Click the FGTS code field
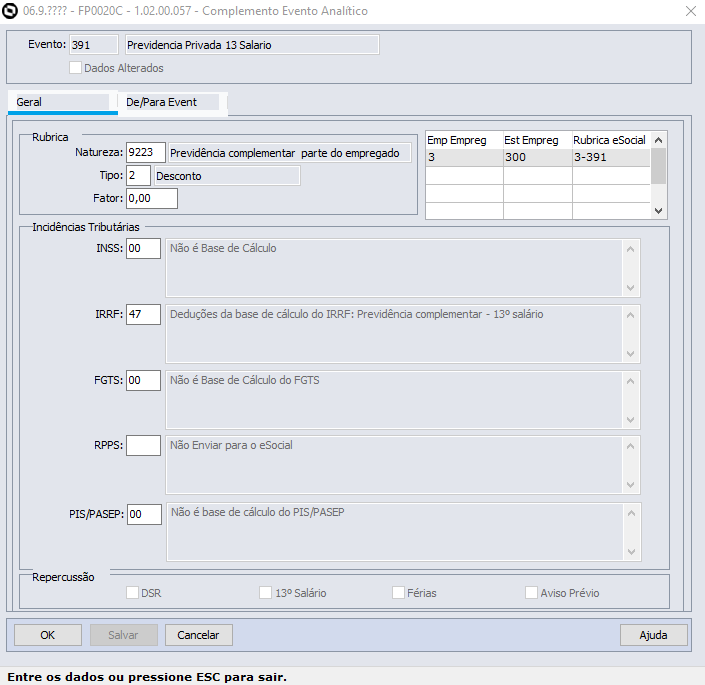 (143, 380)
